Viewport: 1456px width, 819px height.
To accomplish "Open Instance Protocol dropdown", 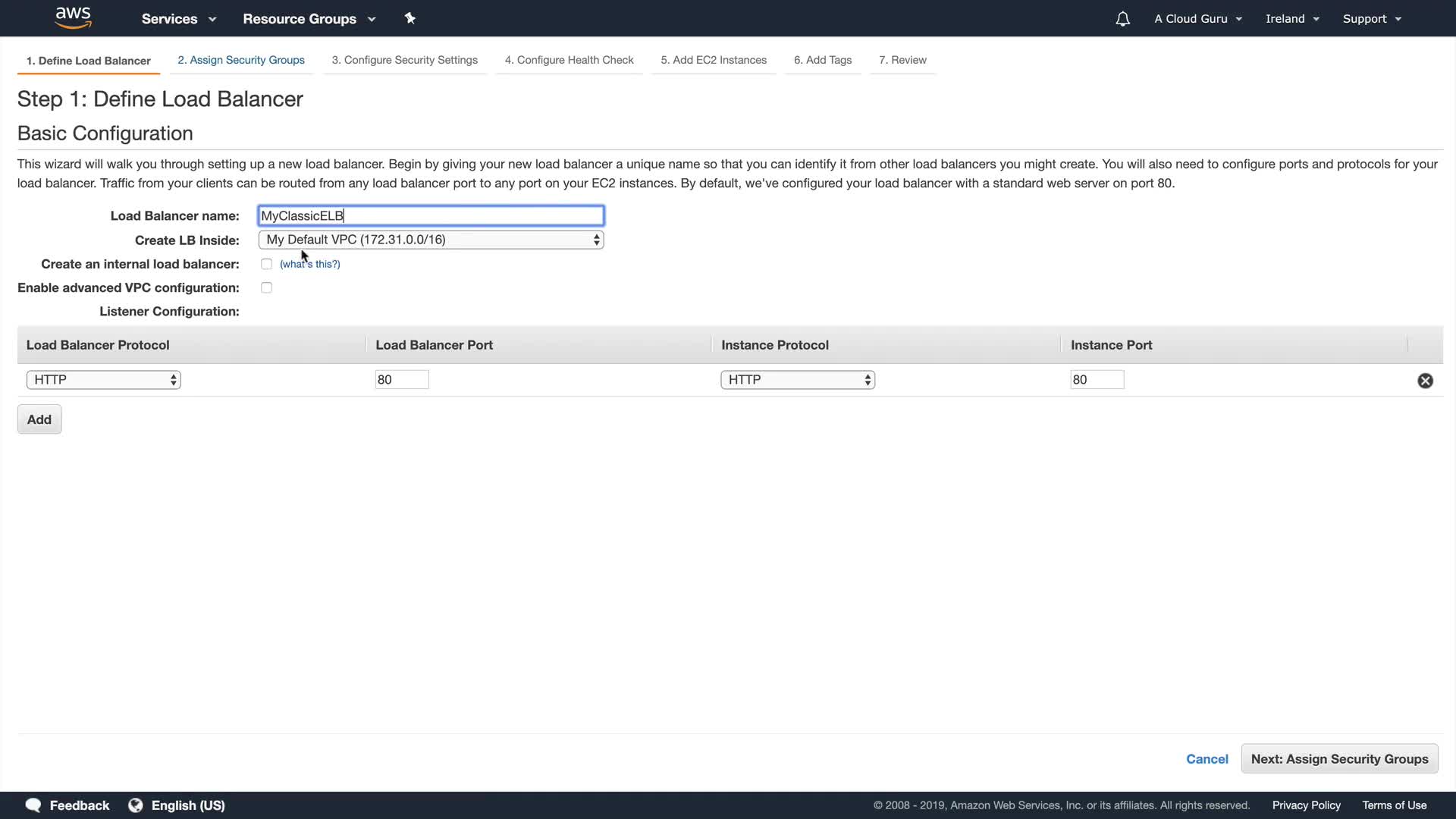I will click(x=797, y=380).
